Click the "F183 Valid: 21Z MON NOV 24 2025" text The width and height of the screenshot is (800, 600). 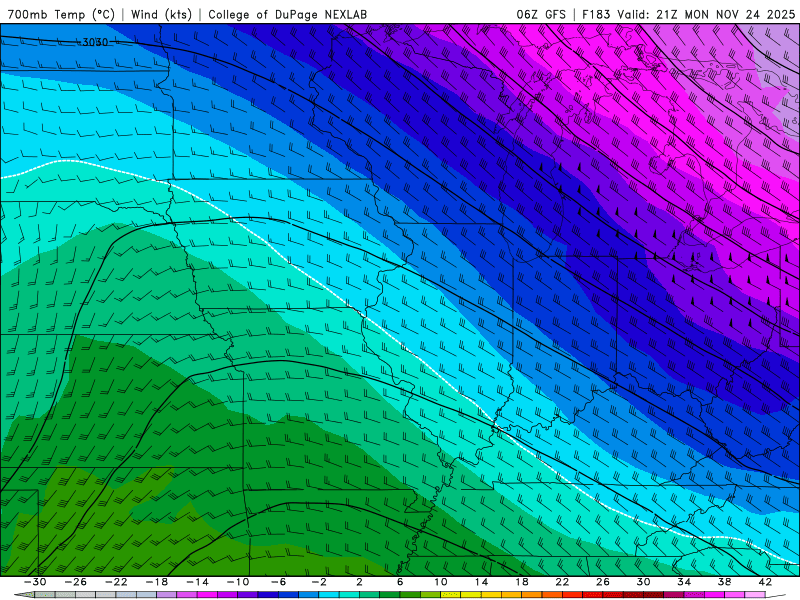[688, 14]
